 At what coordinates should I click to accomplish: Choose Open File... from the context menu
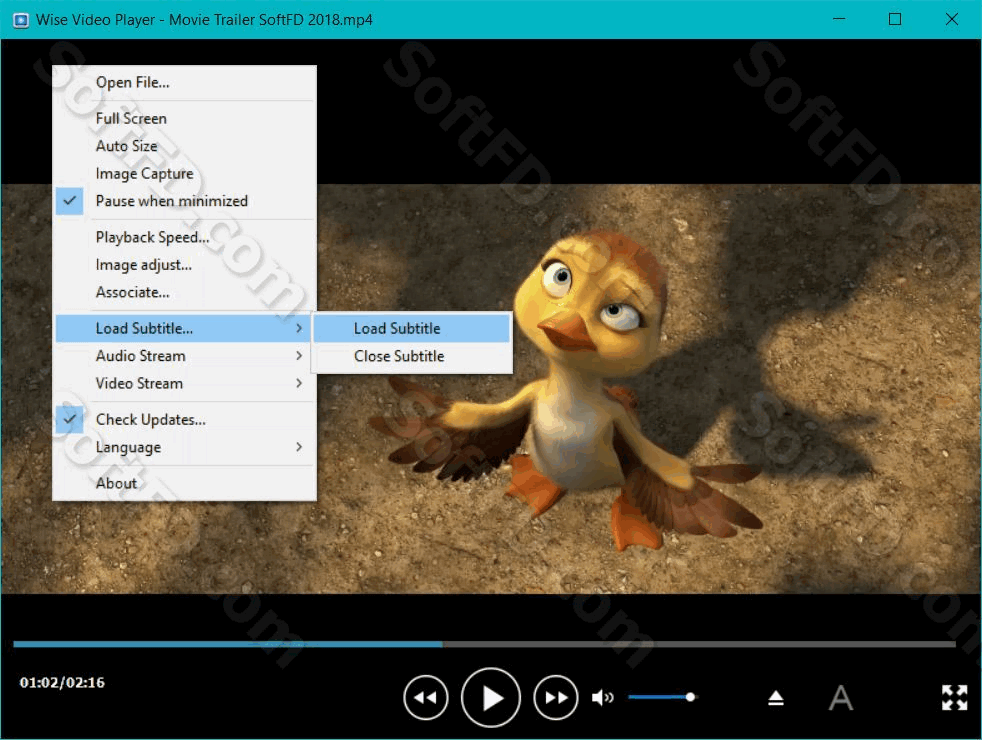(185, 83)
